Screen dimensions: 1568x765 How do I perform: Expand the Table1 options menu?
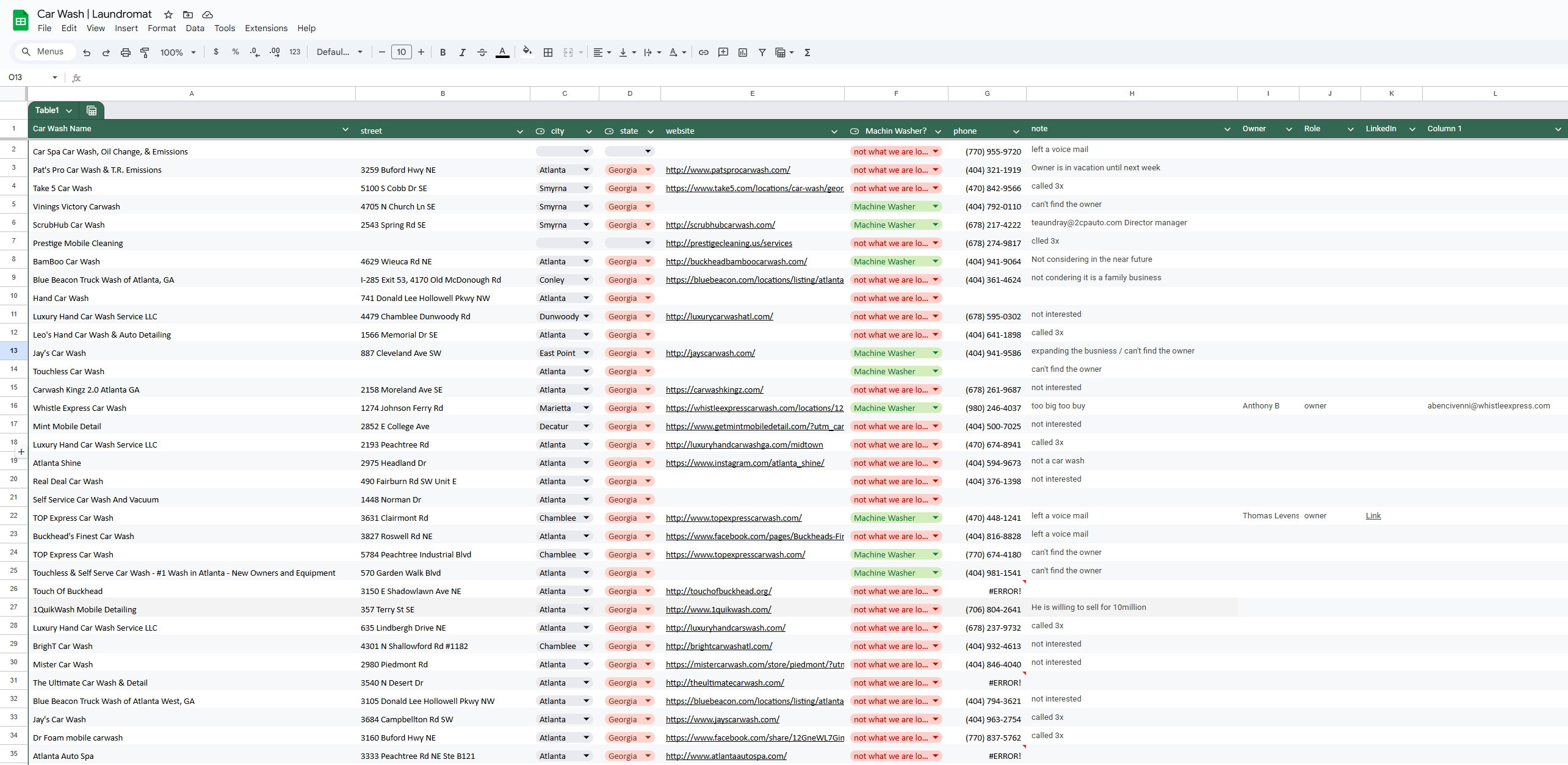69,111
